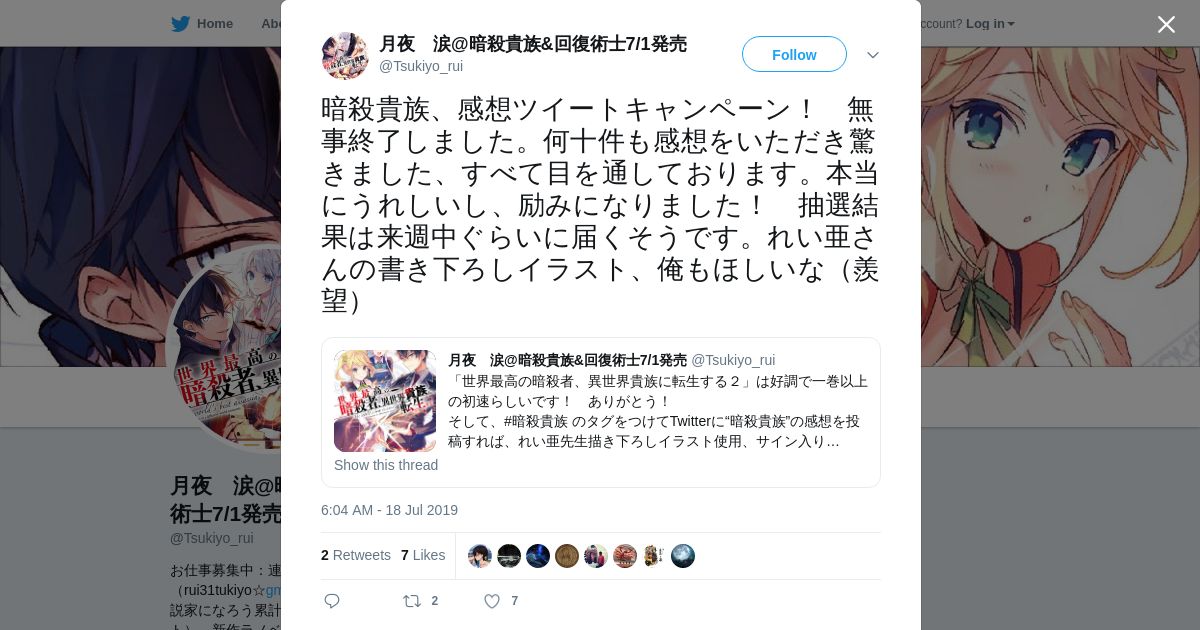Click the reply speech bubble icon

332,601
